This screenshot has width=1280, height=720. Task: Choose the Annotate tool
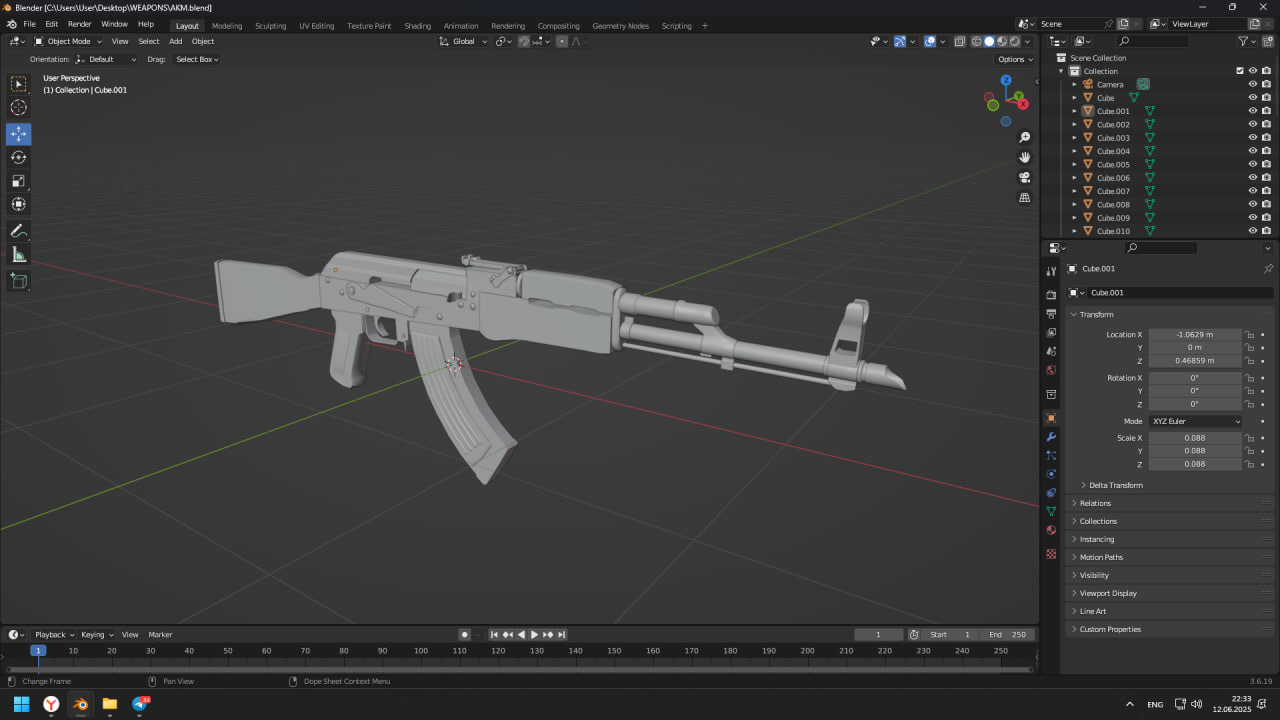pyautogui.click(x=18, y=231)
